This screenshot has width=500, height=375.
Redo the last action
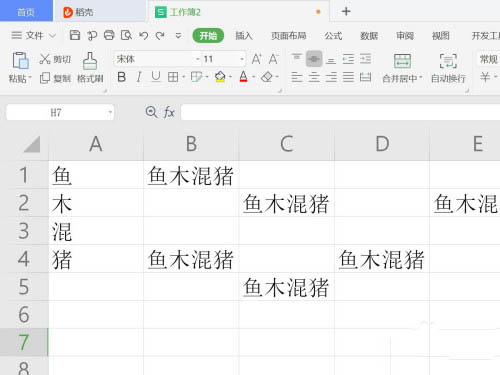(x=160, y=35)
